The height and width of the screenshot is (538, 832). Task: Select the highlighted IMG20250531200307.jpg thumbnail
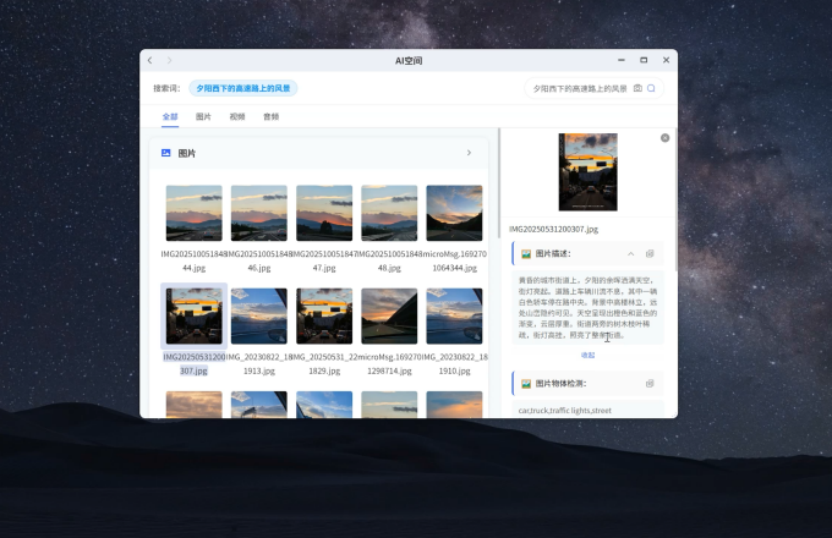(194, 316)
